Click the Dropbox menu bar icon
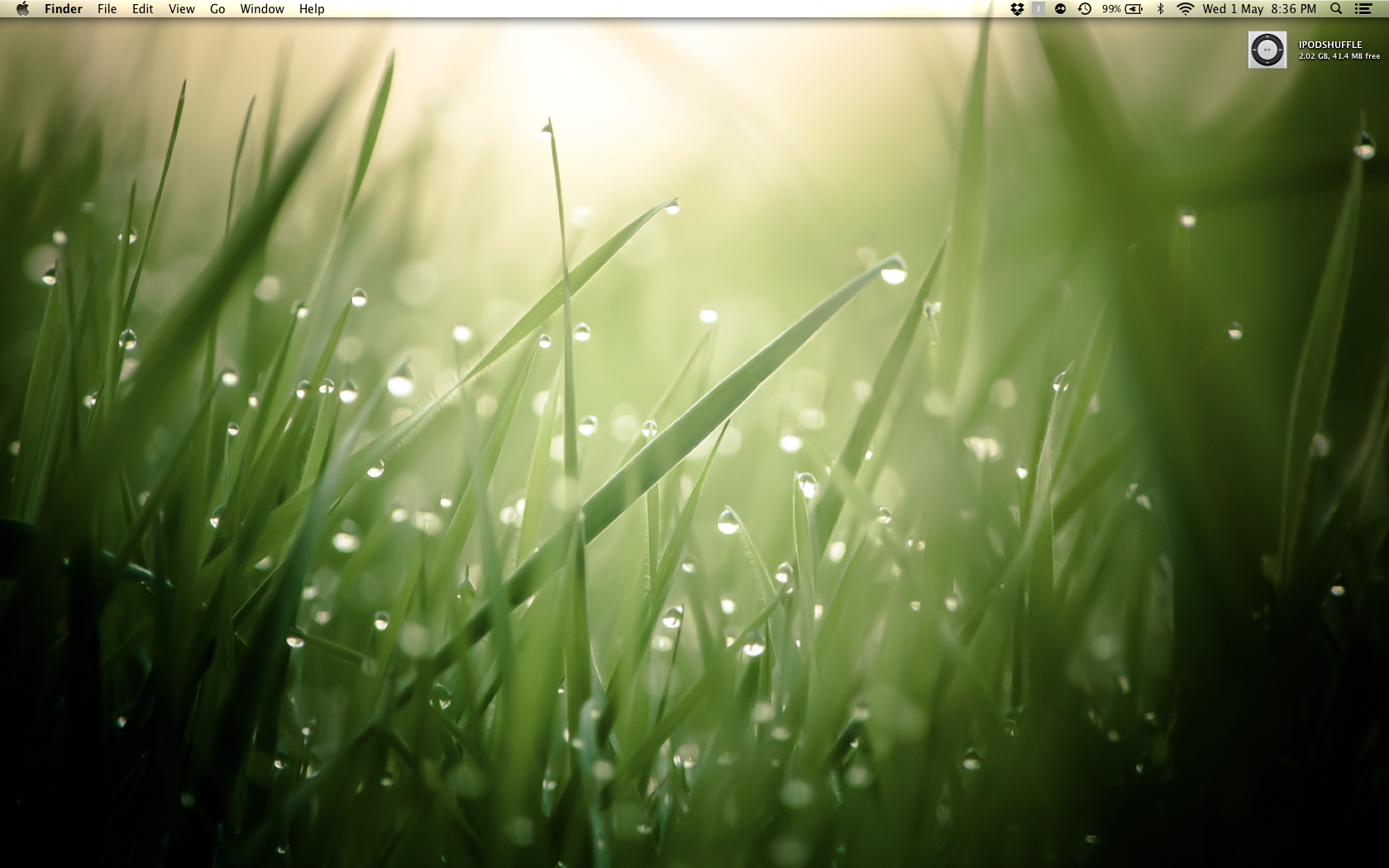Screen dimensions: 1389x868 [1017, 9]
